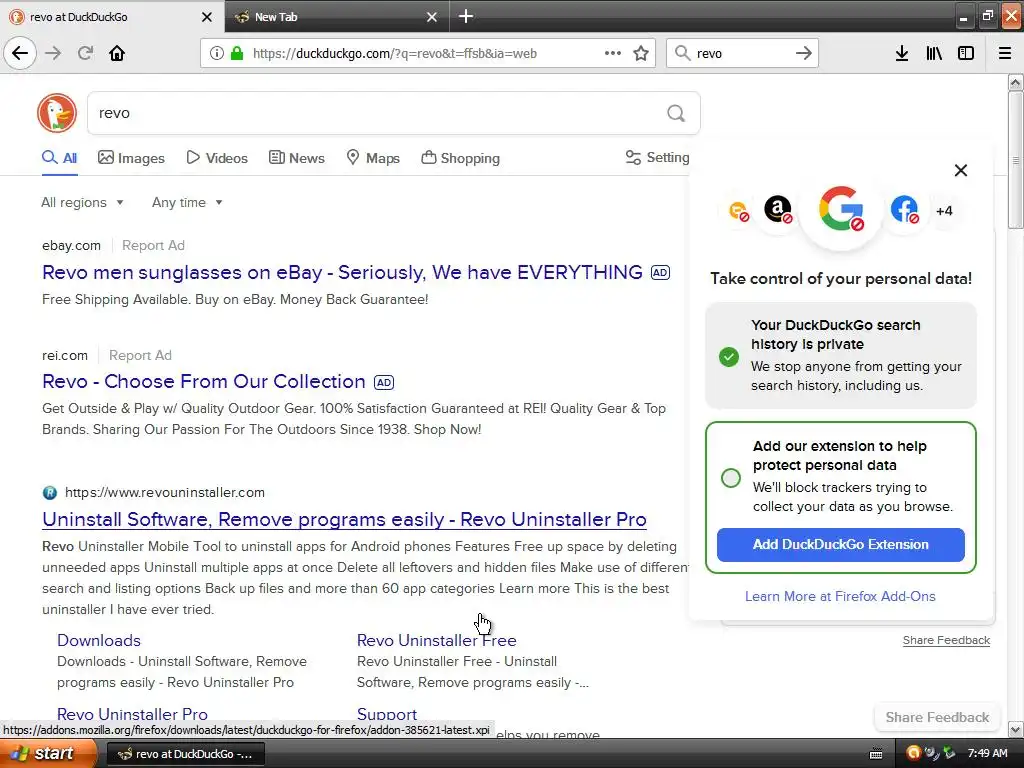Screen dimensions: 1024x768
Task: Switch to the Images tab
Action: 131,158
